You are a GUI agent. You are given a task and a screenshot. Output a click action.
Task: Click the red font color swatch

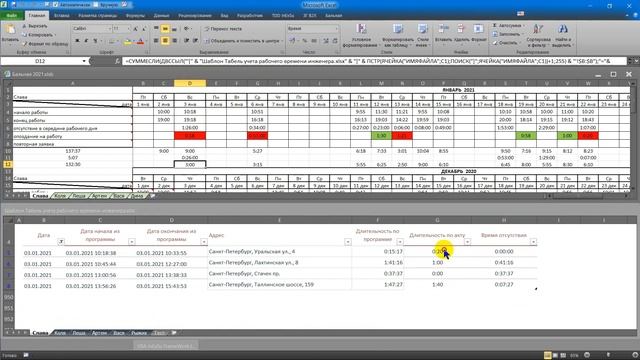[x=140, y=41]
